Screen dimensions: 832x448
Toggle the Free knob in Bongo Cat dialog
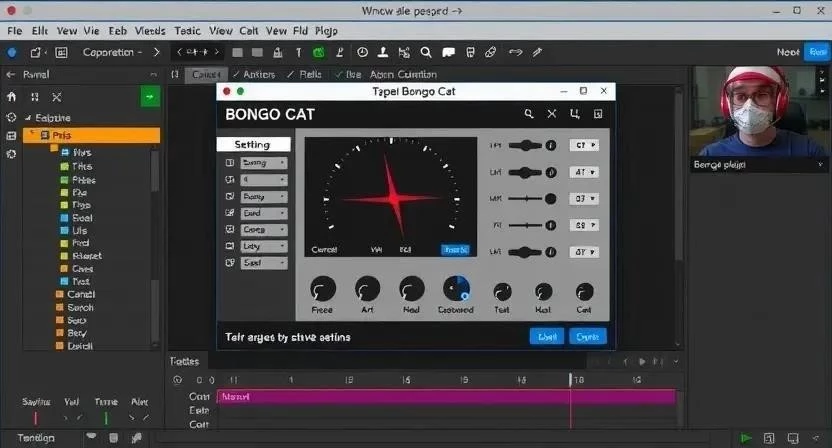322,289
